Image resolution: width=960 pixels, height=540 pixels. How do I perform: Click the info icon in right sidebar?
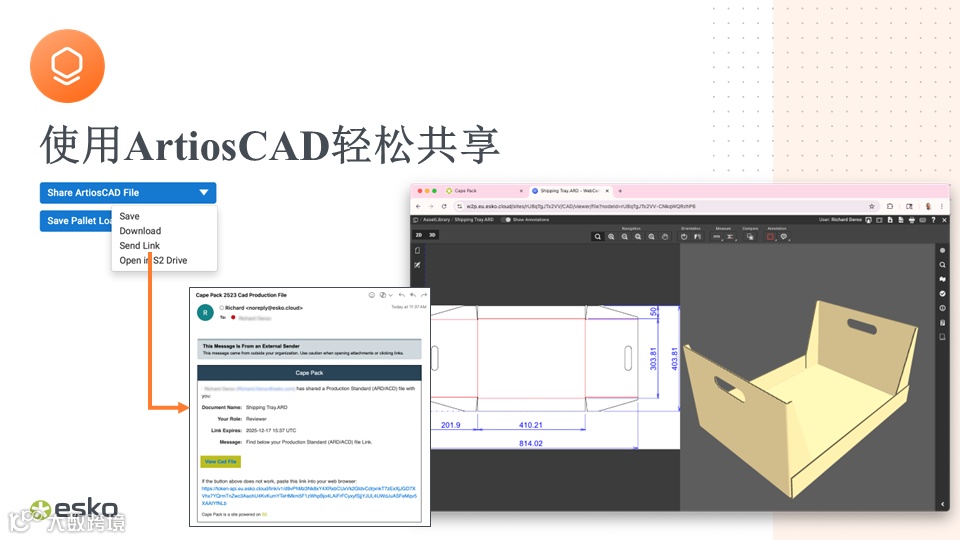(x=942, y=309)
